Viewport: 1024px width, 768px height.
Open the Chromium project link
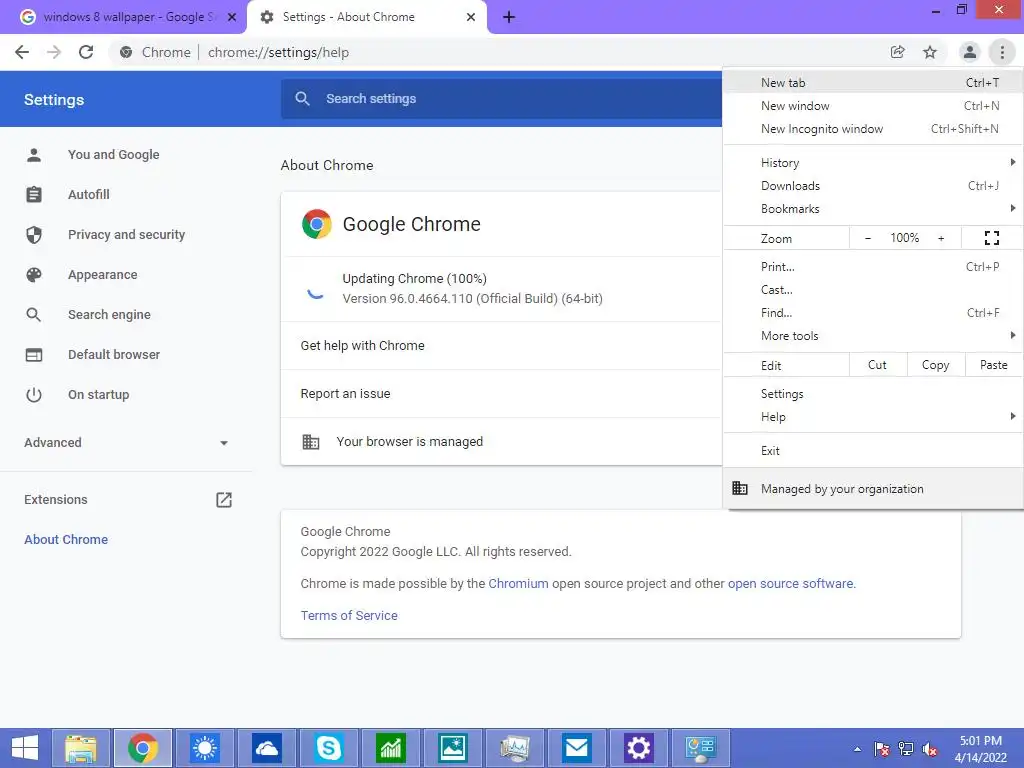(519, 583)
